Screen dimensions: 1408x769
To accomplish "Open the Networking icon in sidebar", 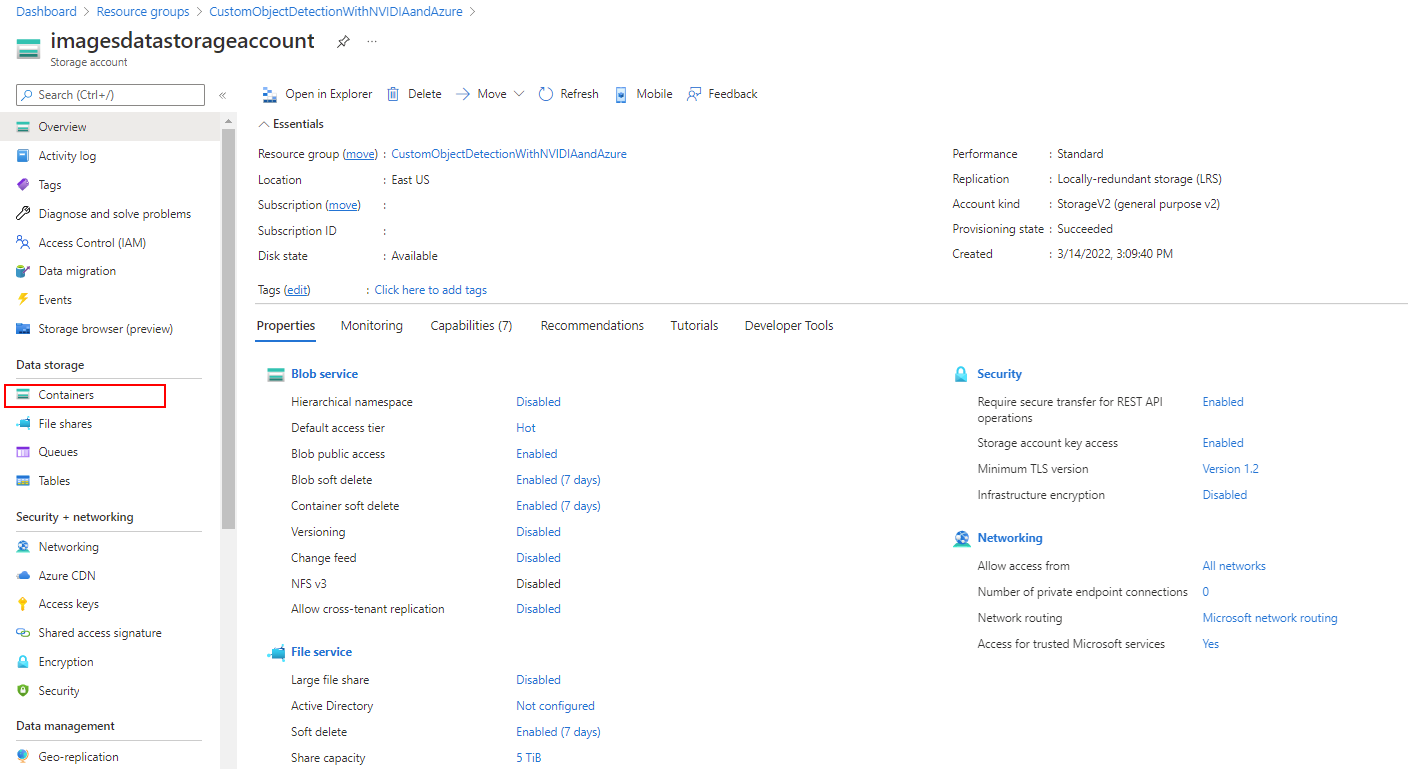I will click(x=23, y=547).
